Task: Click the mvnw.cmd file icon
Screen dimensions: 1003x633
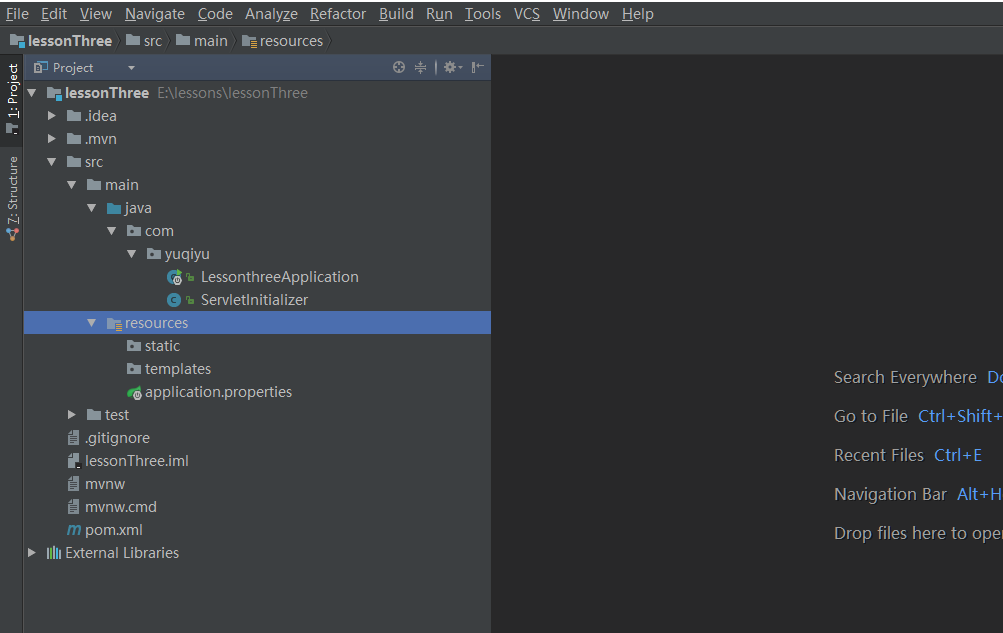Action: tap(74, 507)
